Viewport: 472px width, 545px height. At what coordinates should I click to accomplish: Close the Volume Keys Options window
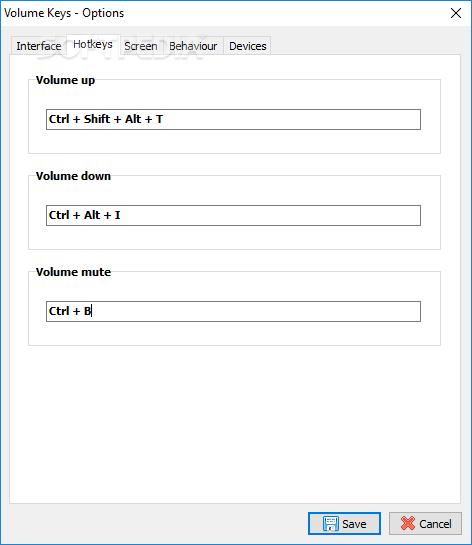(x=456, y=13)
